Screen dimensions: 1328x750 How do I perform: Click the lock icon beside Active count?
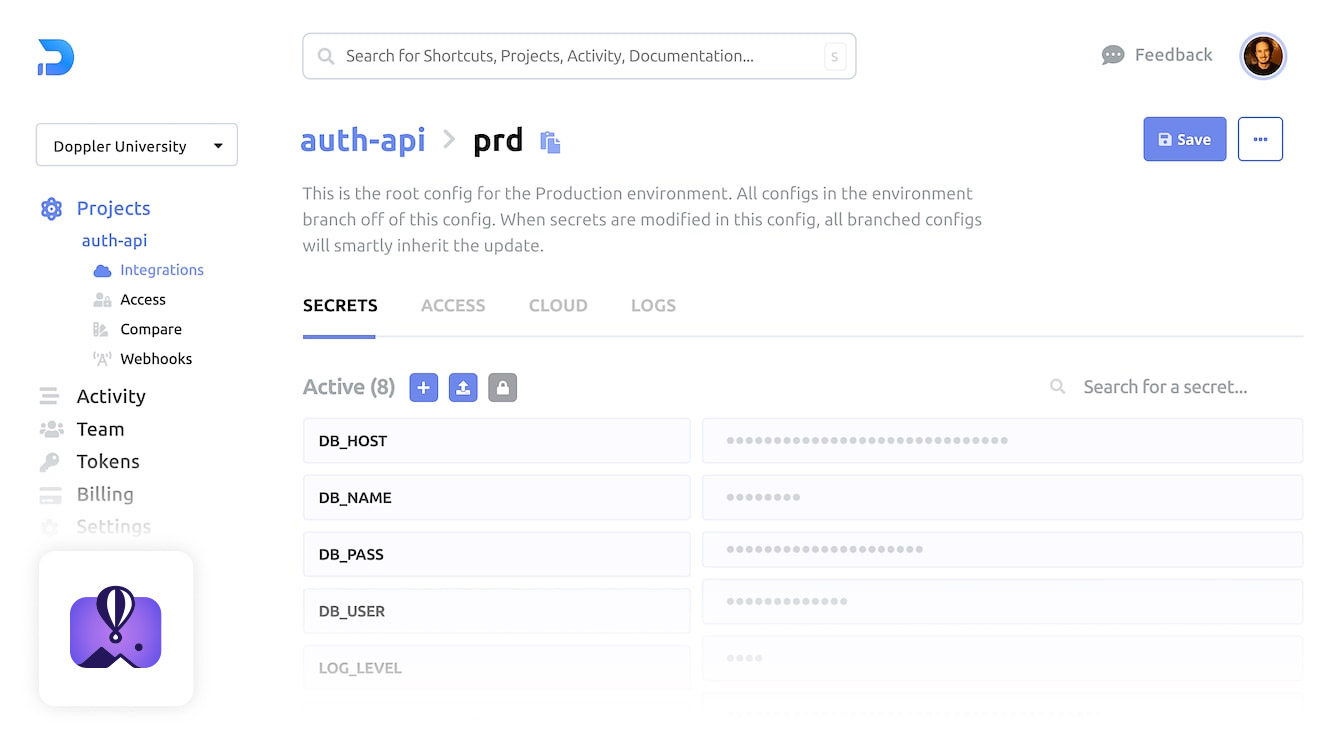coord(502,387)
